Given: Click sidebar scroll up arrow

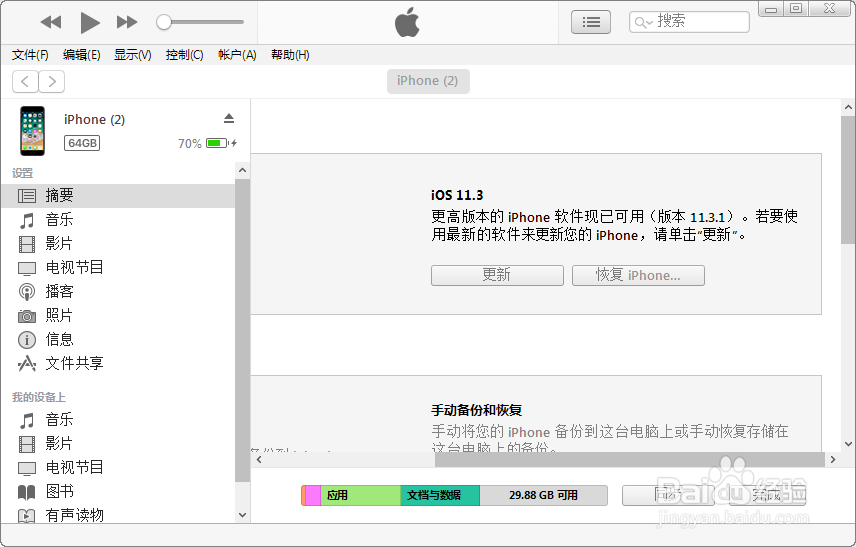Looking at the screenshot, I should (x=242, y=170).
